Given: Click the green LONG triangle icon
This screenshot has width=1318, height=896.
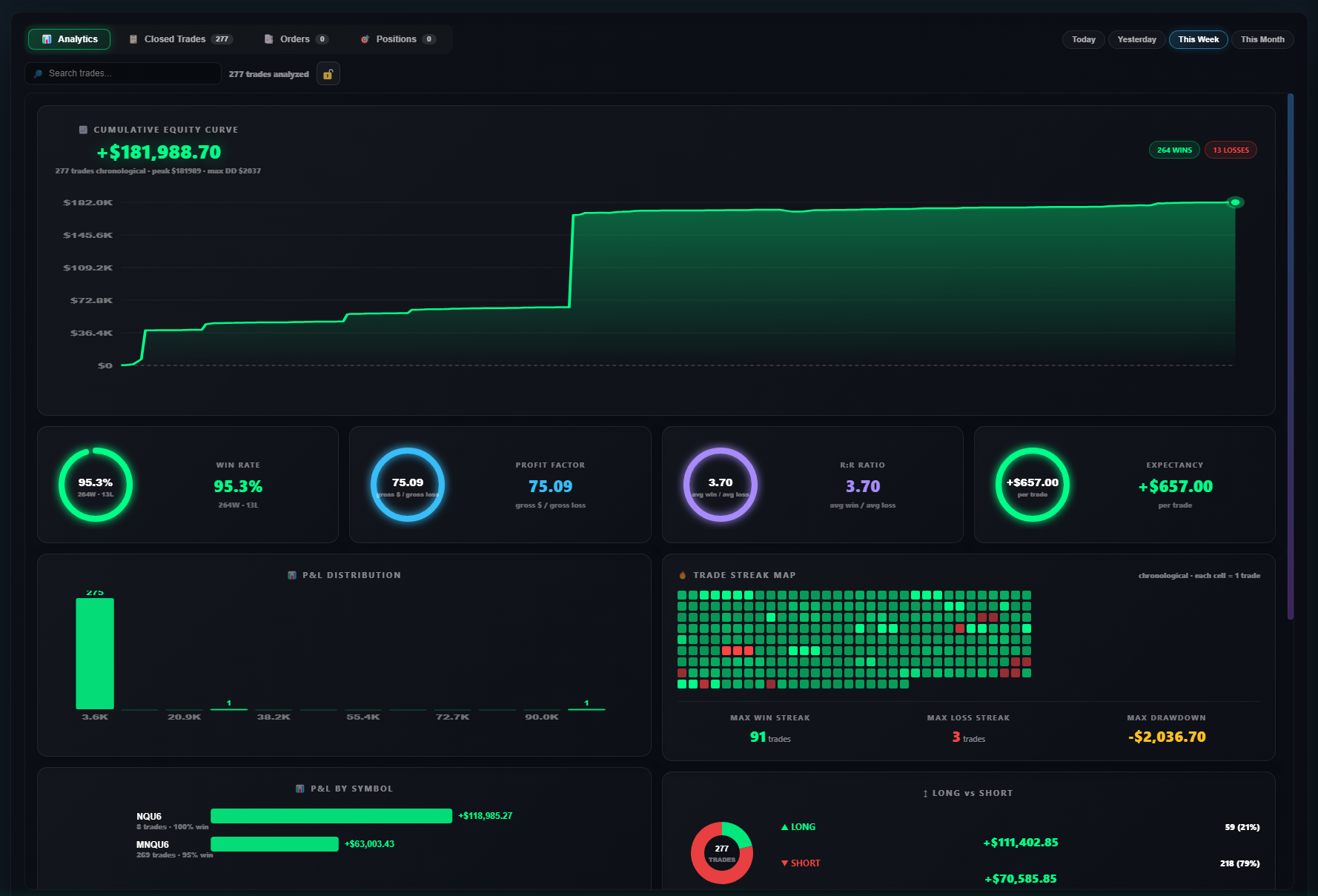Looking at the screenshot, I should pyautogui.click(x=785, y=827).
